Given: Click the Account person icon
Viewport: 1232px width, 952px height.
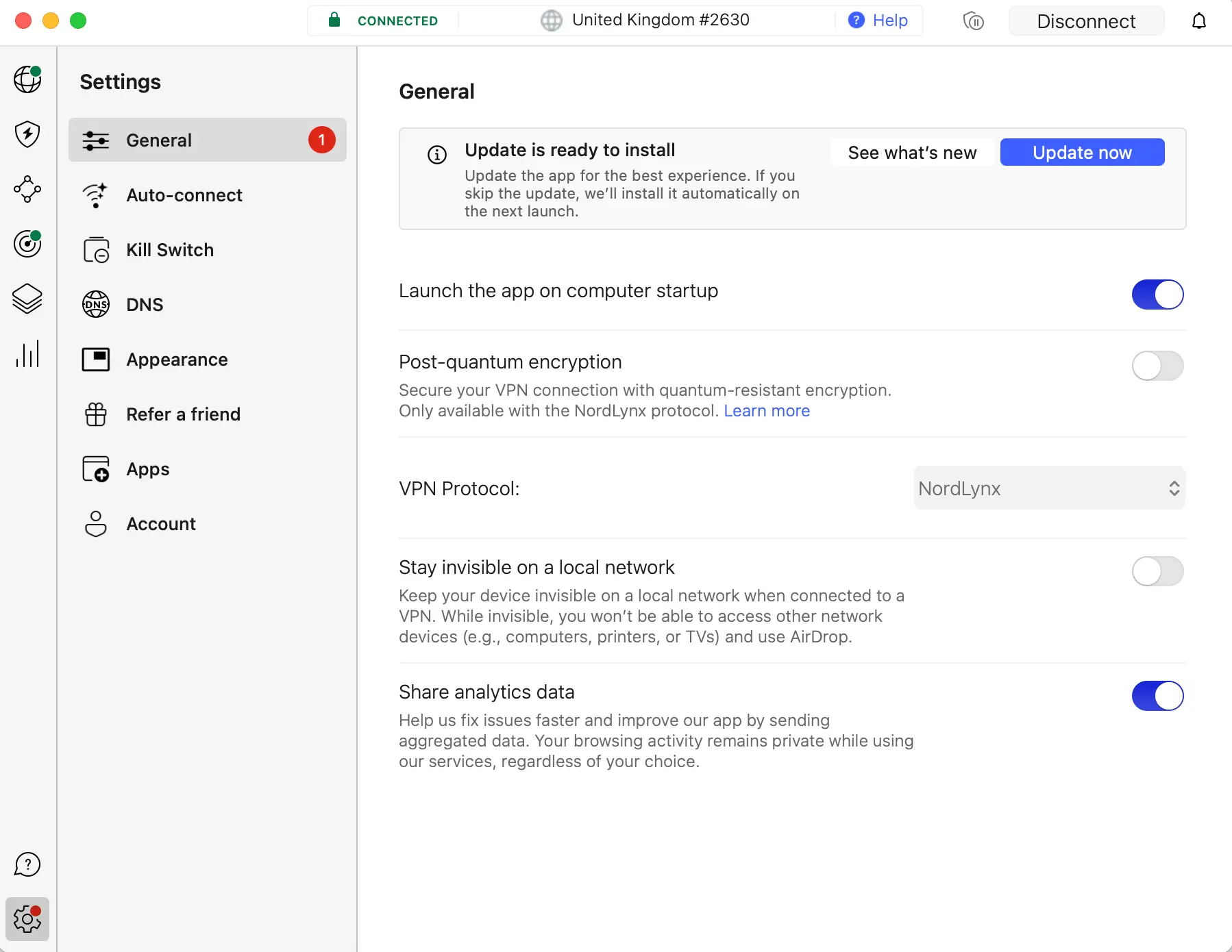Looking at the screenshot, I should (96, 524).
